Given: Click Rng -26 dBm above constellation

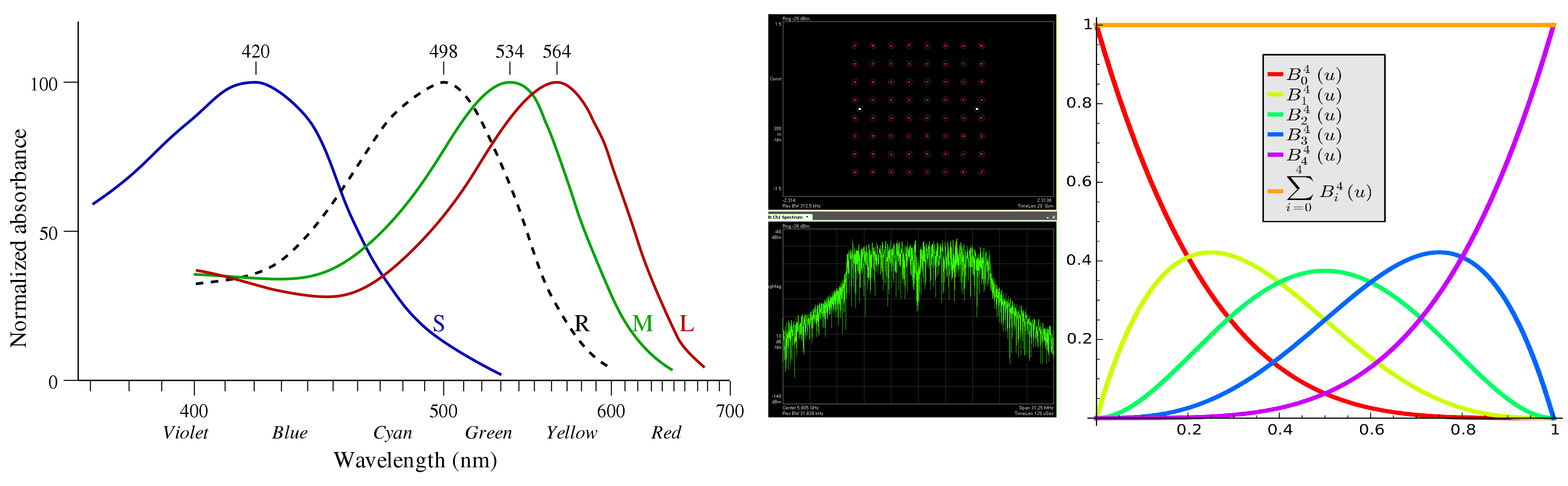Looking at the screenshot, I should coord(796,19).
